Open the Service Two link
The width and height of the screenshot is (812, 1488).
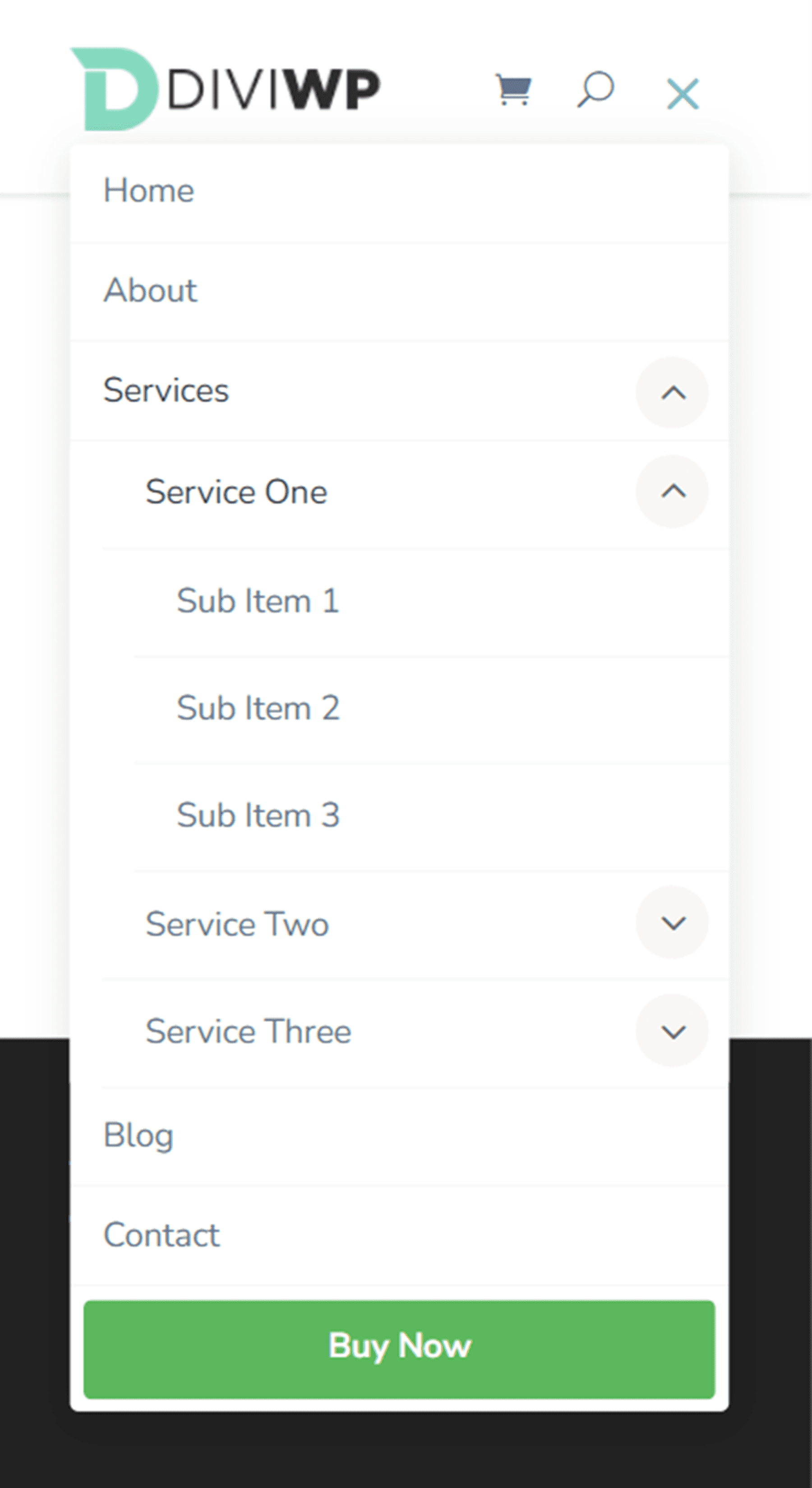pyautogui.click(x=237, y=924)
